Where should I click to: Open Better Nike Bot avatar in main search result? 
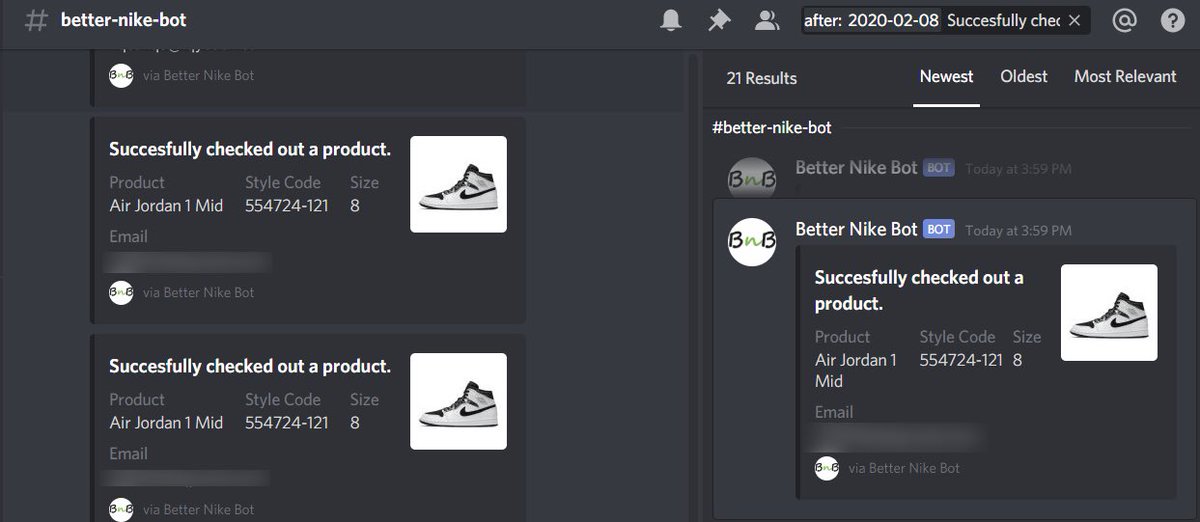[752, 242]
